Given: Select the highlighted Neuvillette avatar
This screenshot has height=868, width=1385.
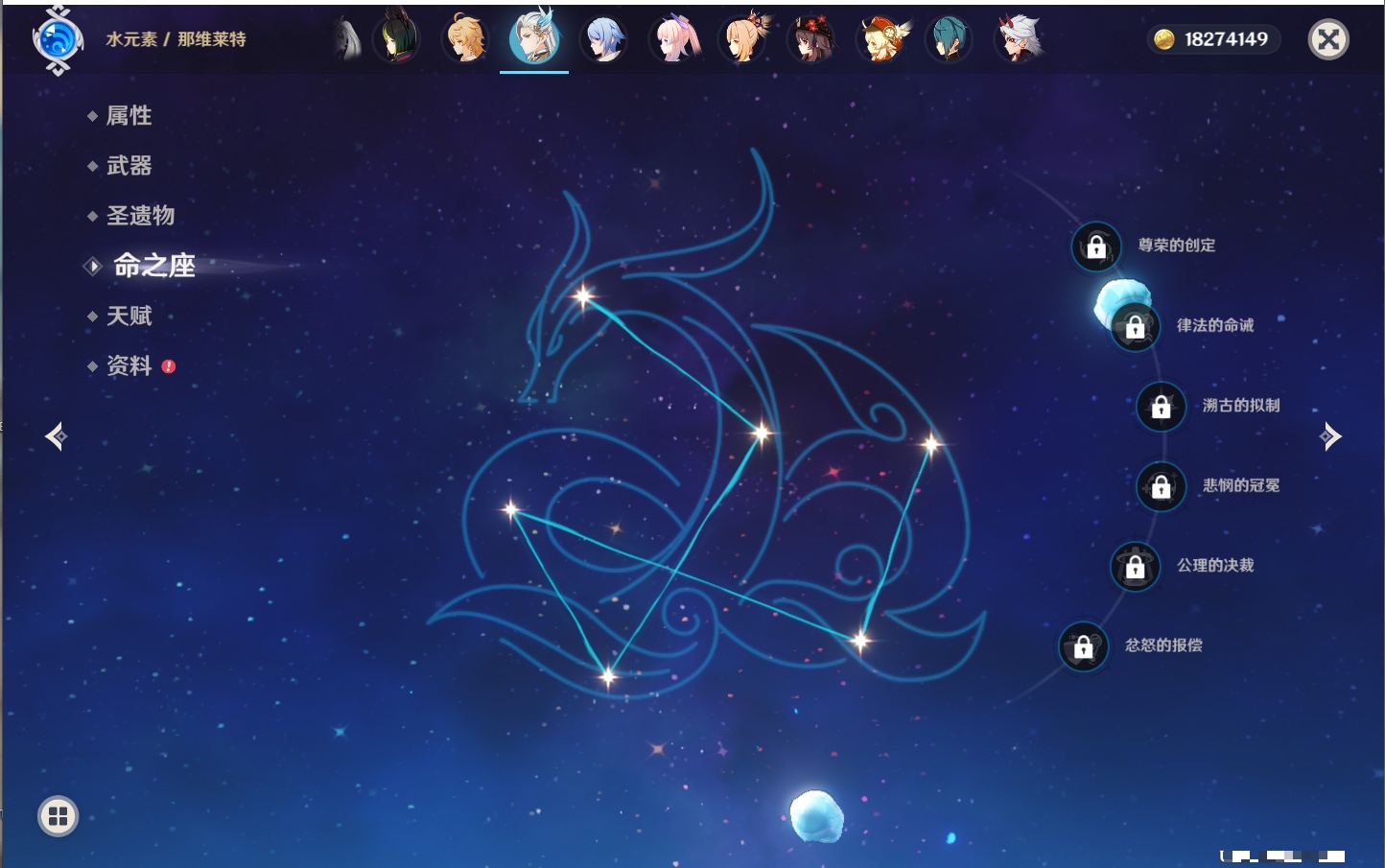Looking at the screenshot, I should (x=534, y=37).
